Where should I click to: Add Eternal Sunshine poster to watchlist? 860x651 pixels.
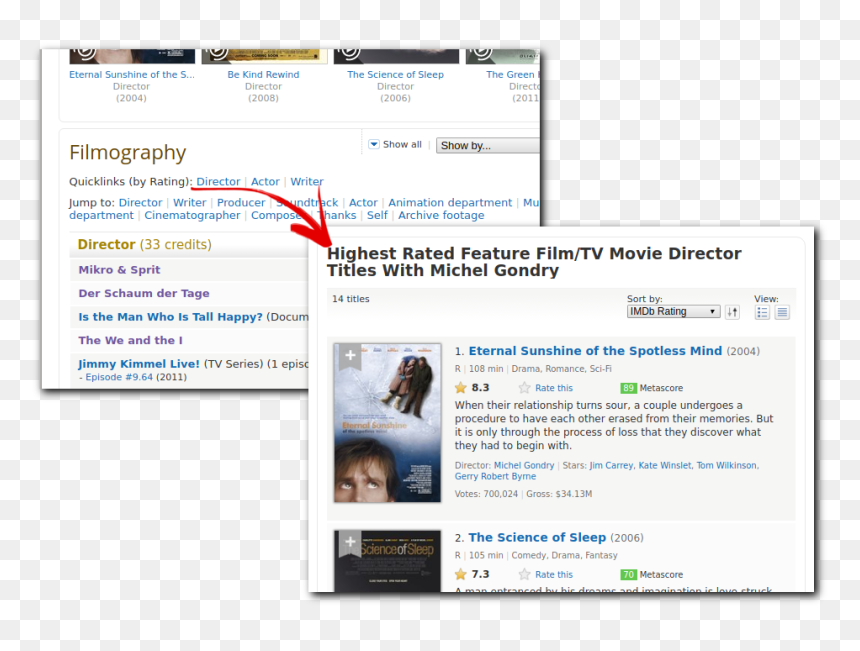coord(350,356)
